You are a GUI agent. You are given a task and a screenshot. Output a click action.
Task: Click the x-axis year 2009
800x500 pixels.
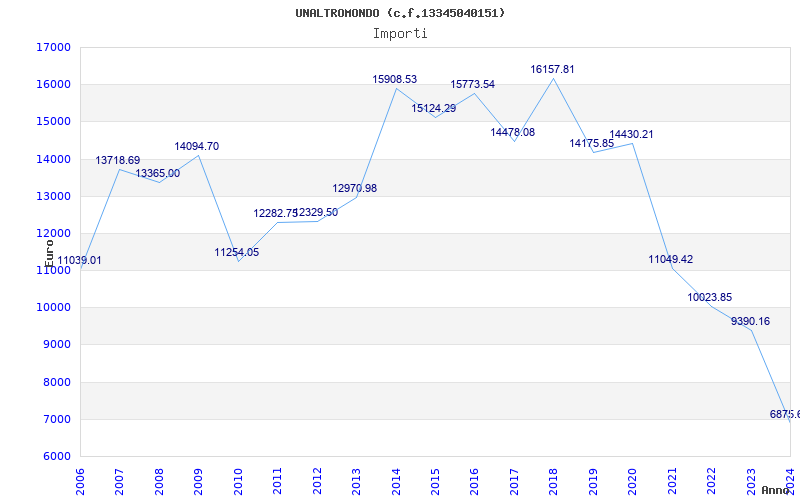pos(198,481)
